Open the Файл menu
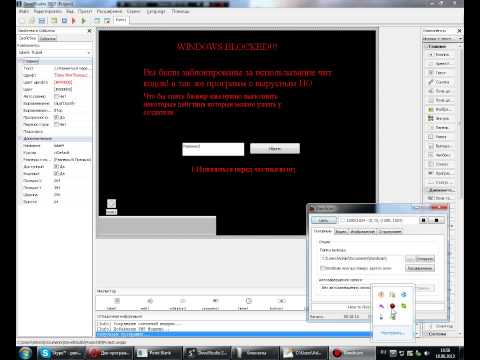Viewport: 480px width, 360px height. 24,11
